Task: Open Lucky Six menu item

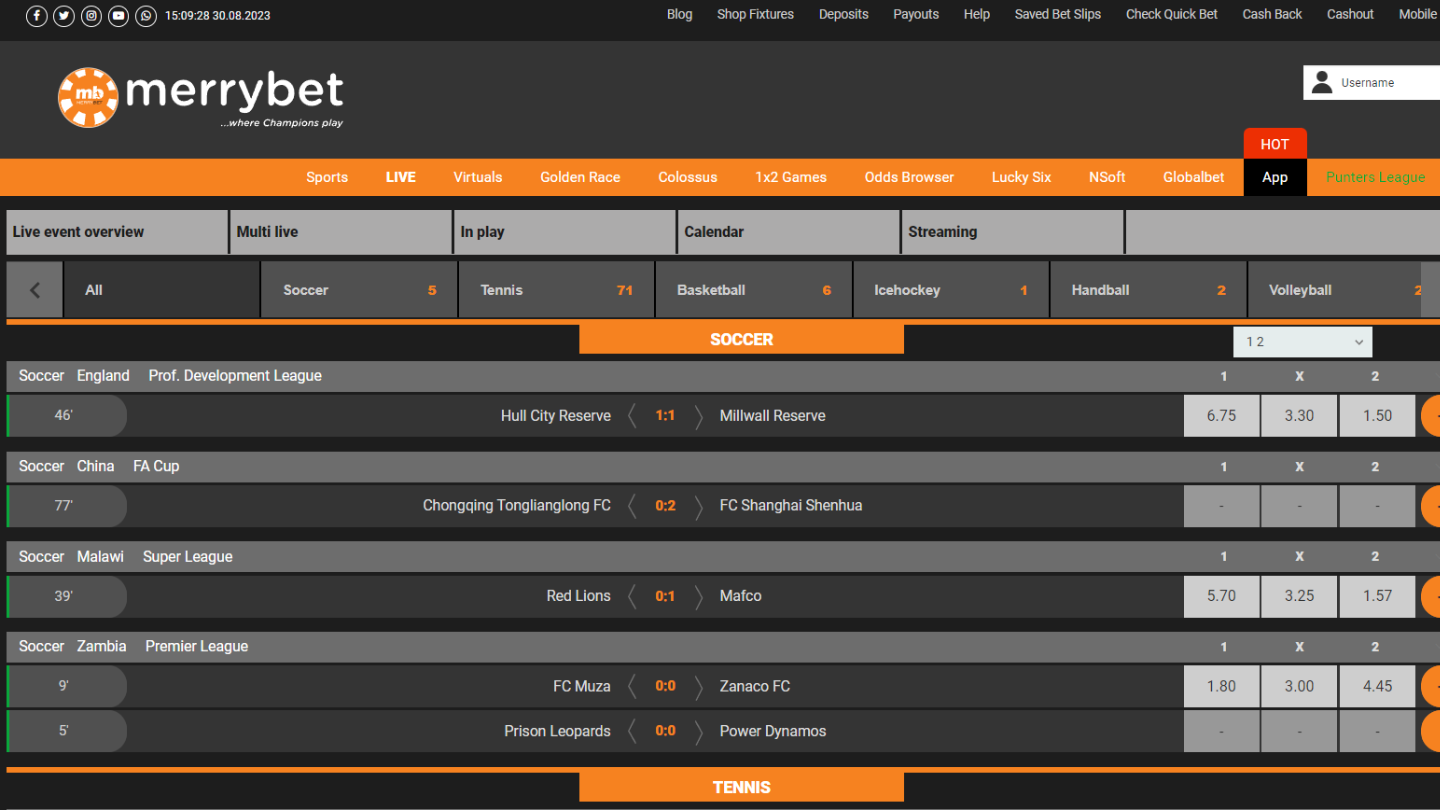Action: point(1021,177)
